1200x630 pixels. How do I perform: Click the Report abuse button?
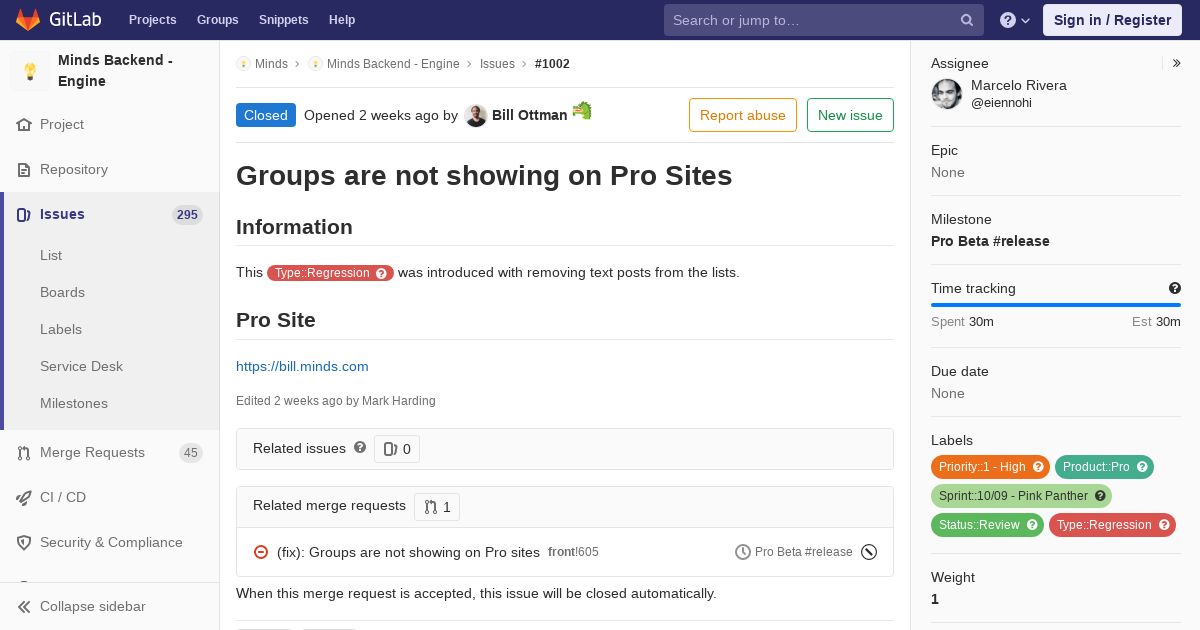point(743,116)
